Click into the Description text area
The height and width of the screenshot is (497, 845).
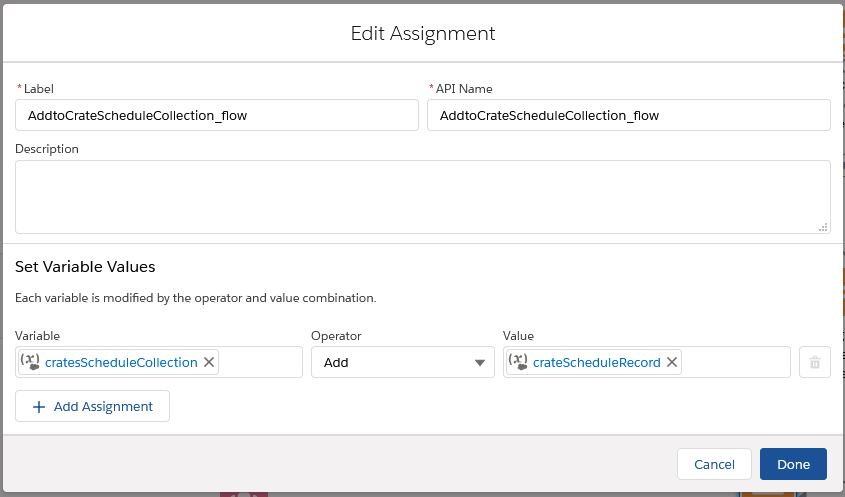pyautogui.click(x=422, y=197)
